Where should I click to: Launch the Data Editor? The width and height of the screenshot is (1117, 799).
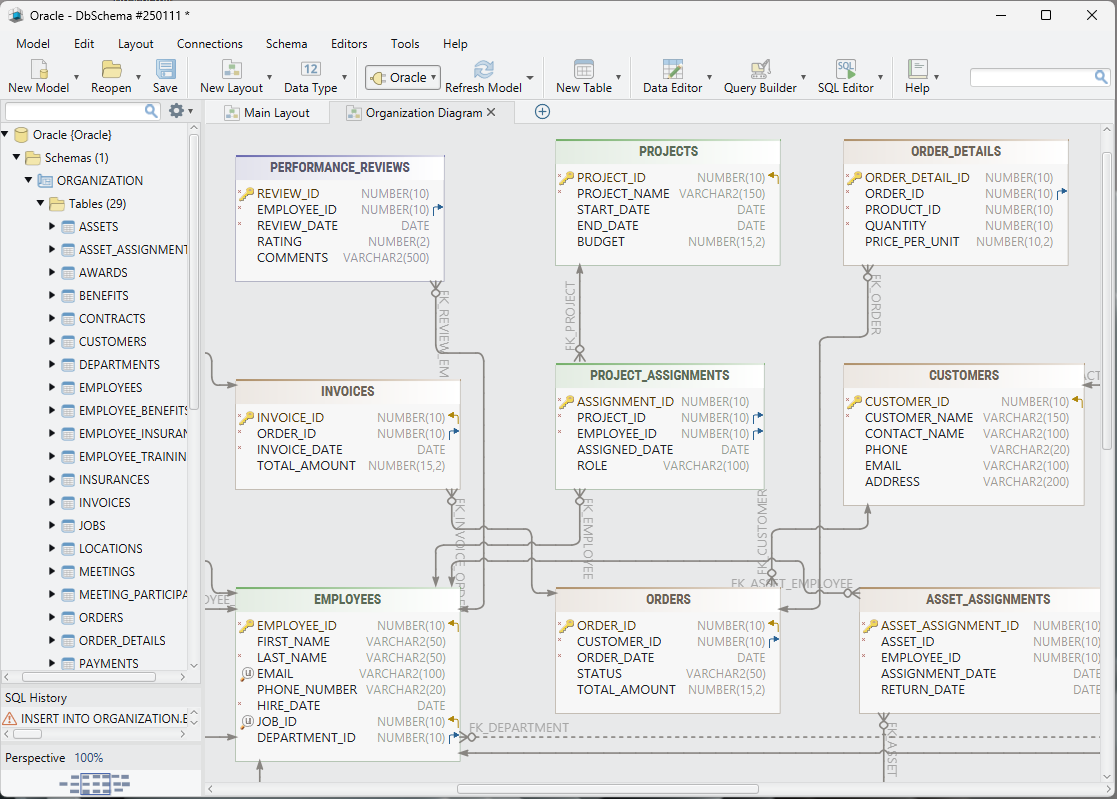(x=672, y=69)
